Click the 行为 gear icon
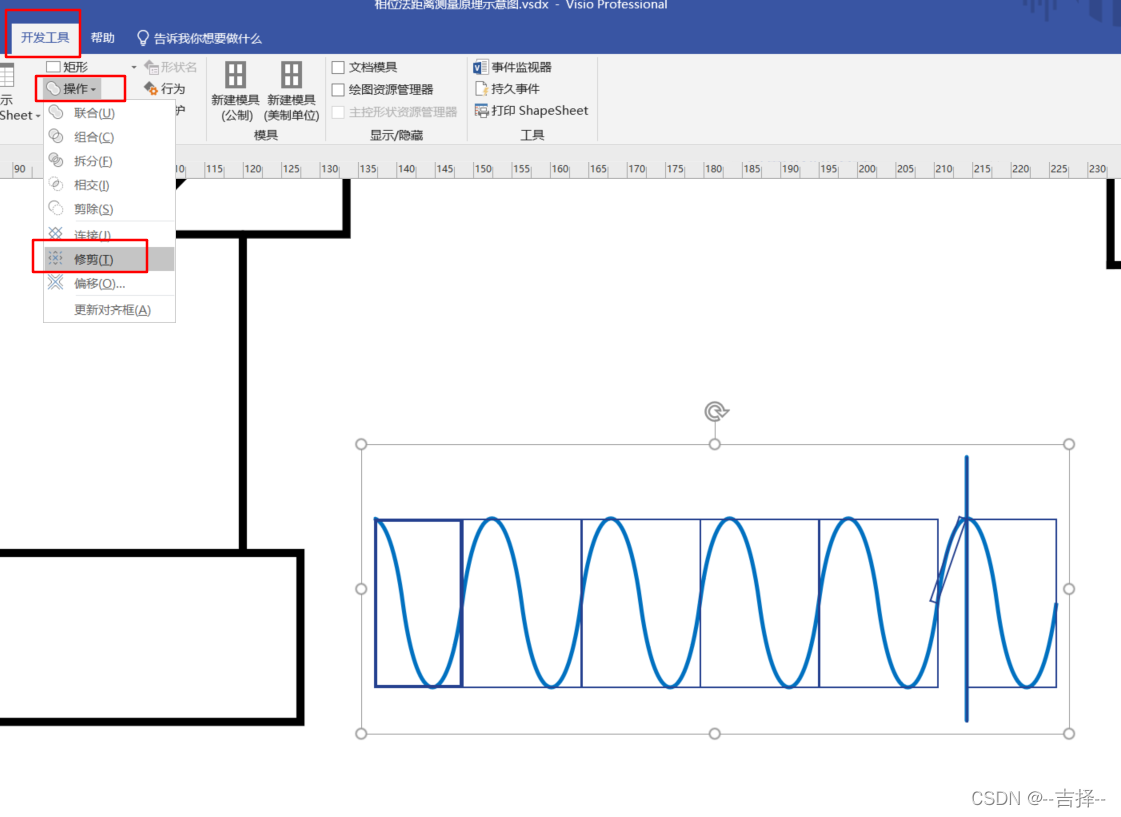The image size is (1121, 817). coord(151,89)
